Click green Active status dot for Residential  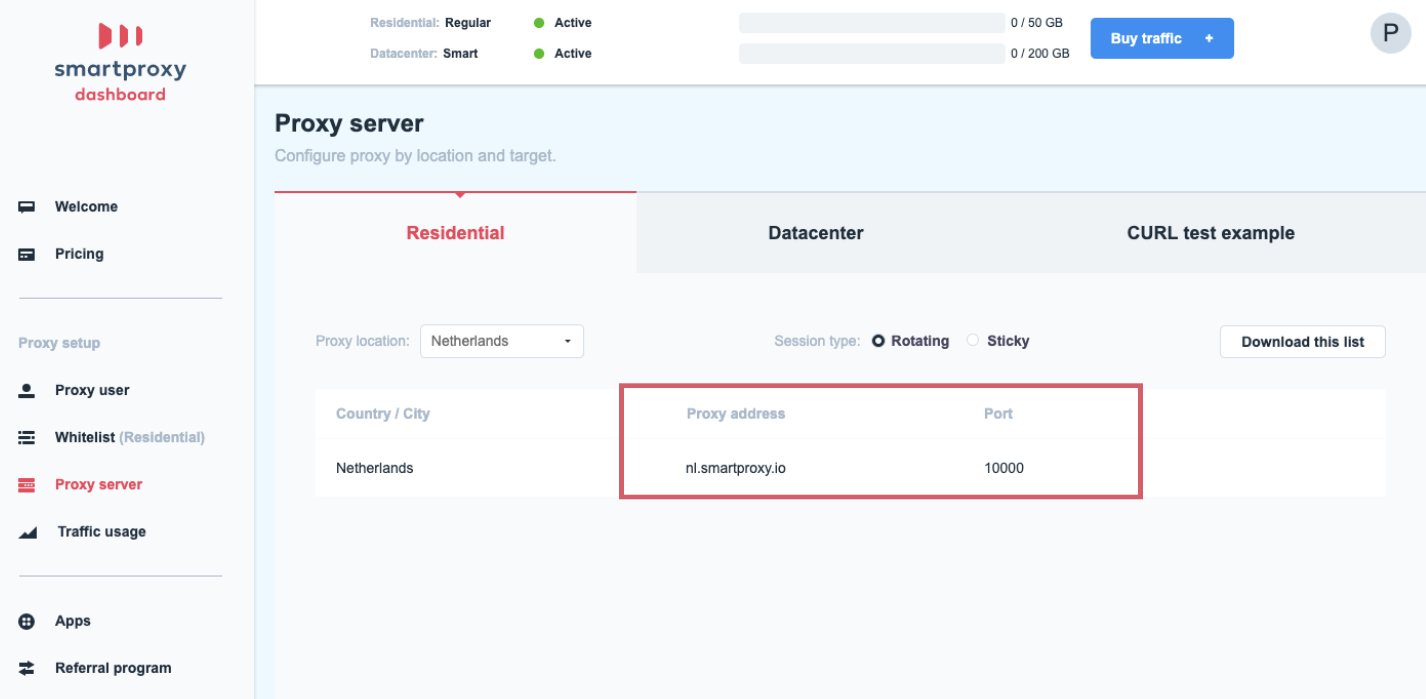[539, 23]
